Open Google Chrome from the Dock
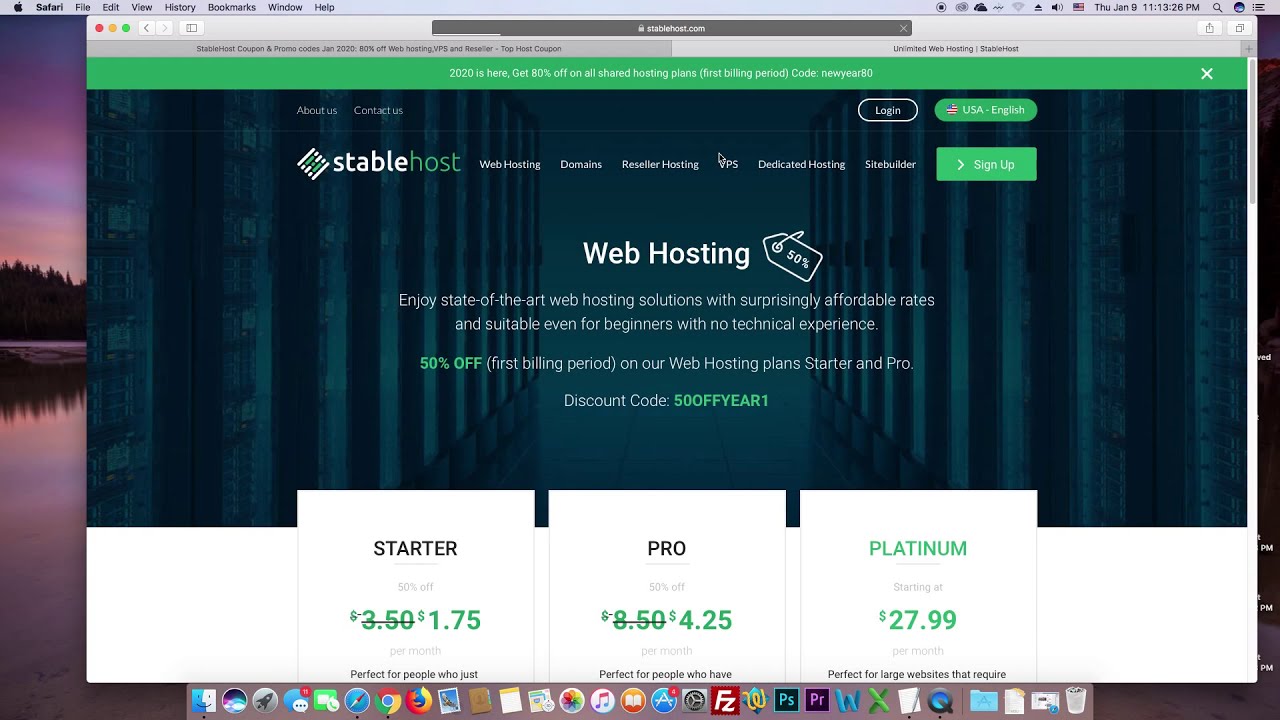Viewport: 1280px width, 720px height. [x=388, y=701]
